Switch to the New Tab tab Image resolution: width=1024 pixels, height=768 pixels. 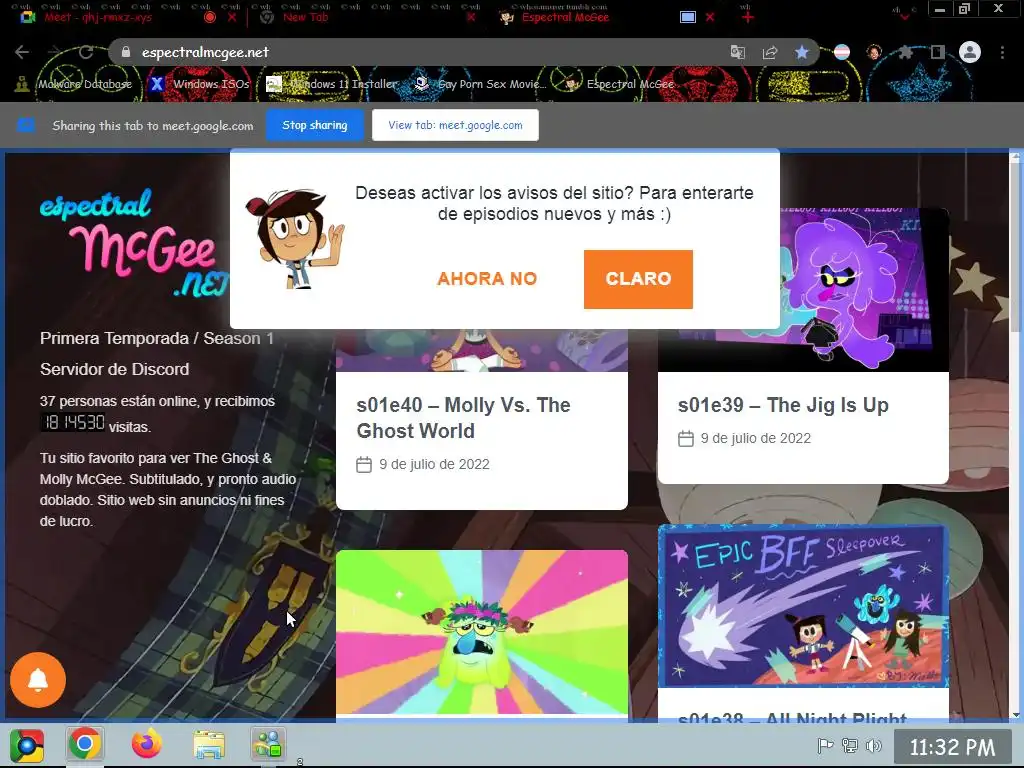tap(306, 18)
